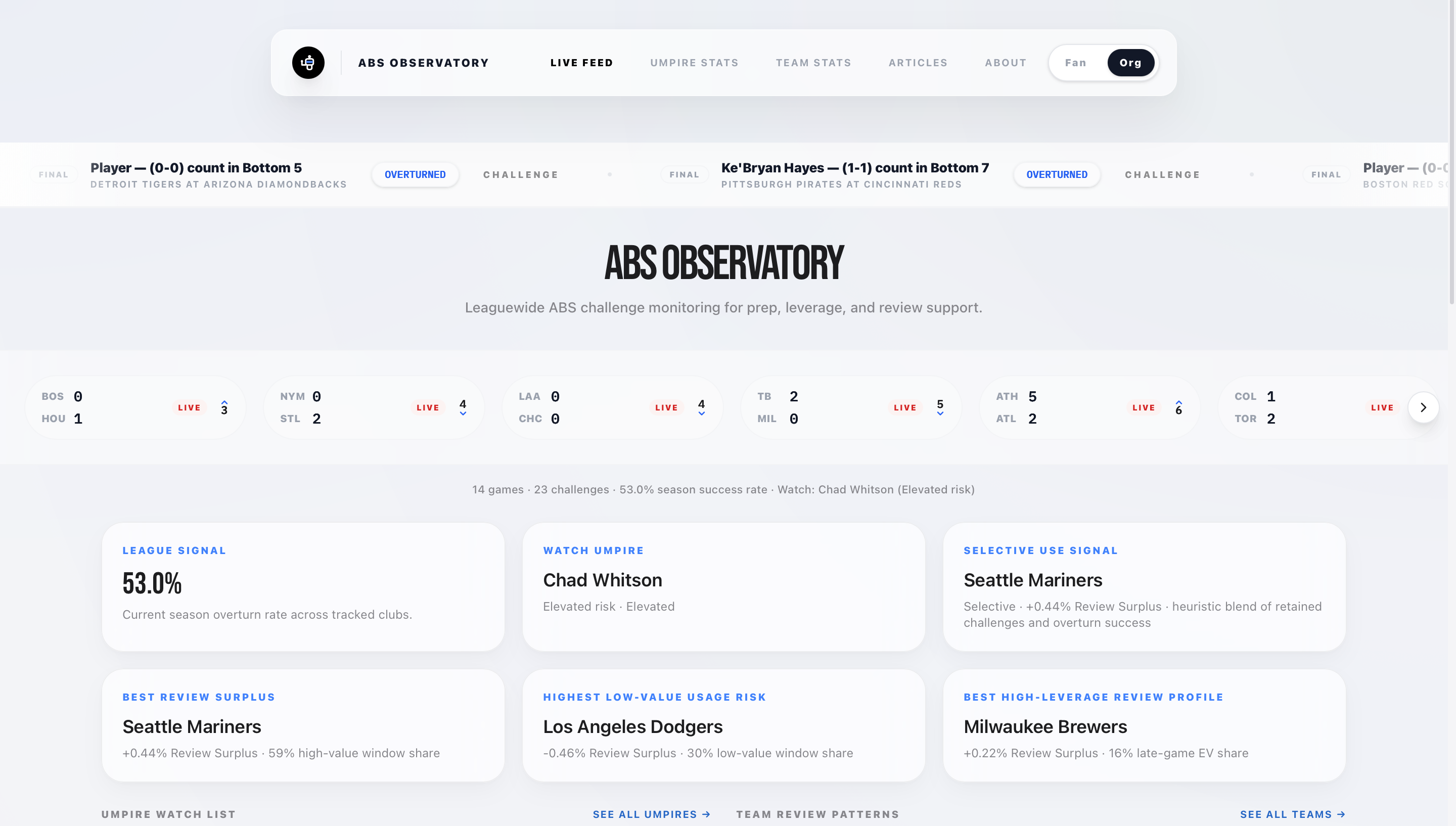Click the OVERTURNED badge on the Tigers challenge
This screenshot has width=1456, height=826.
[415, 174]
